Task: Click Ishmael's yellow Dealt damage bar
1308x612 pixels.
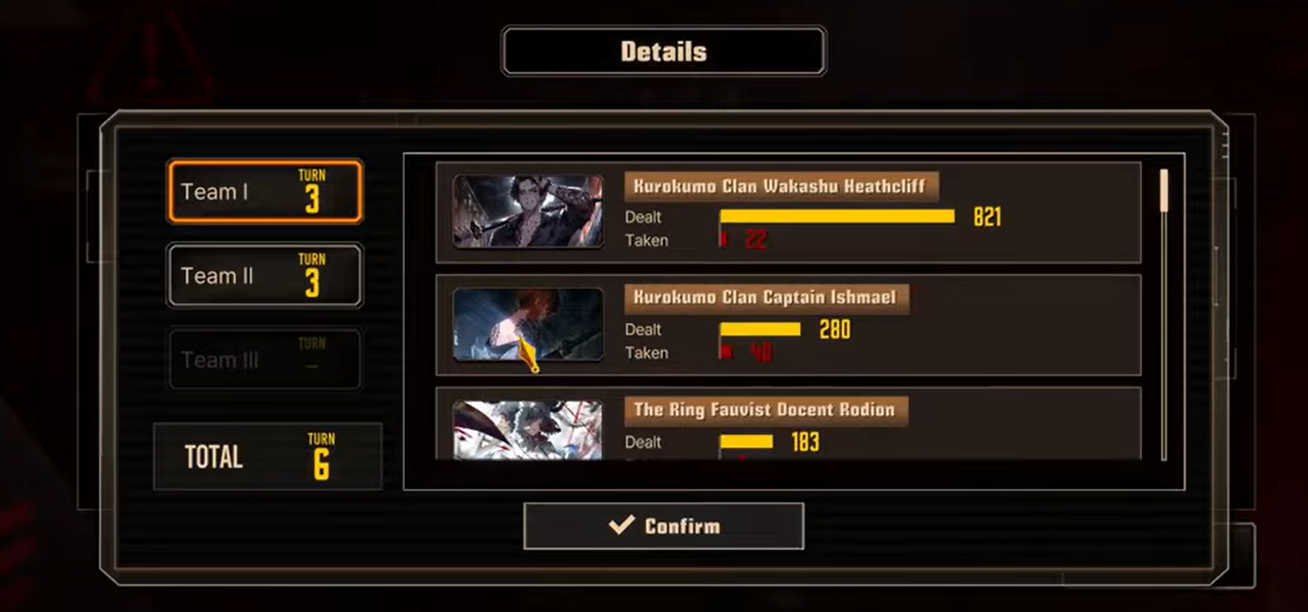Action: pos(760,329)
